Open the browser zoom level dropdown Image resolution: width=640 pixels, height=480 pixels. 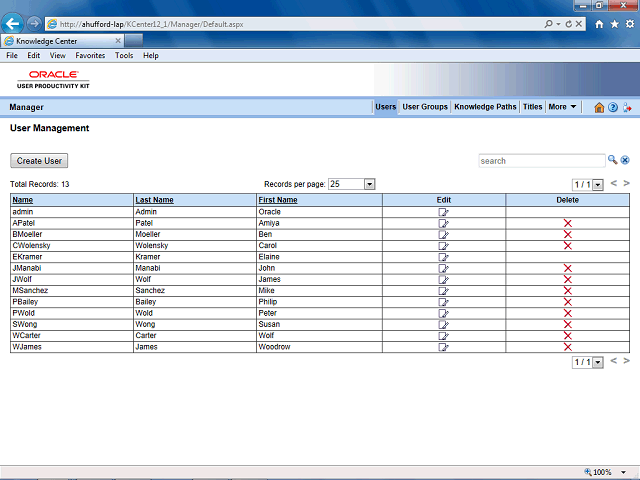[x=623, y=472]
